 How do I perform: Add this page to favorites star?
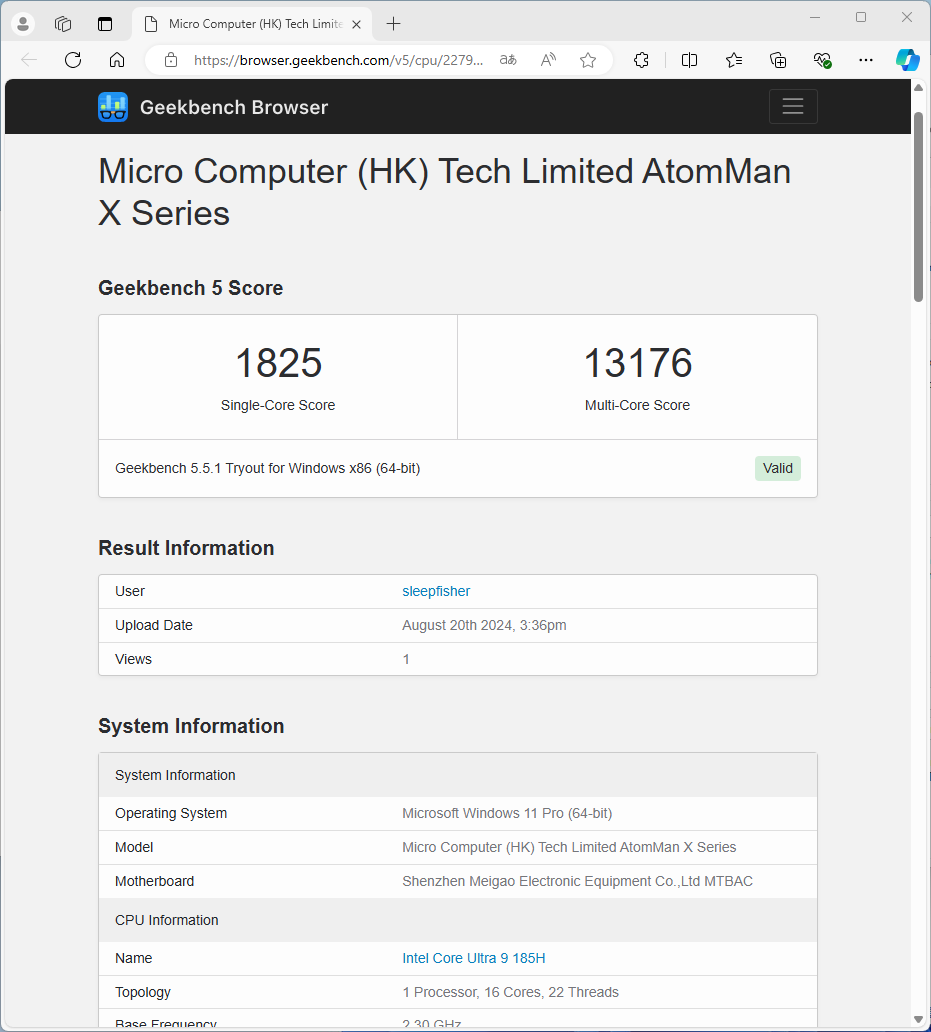click(588, 60)
